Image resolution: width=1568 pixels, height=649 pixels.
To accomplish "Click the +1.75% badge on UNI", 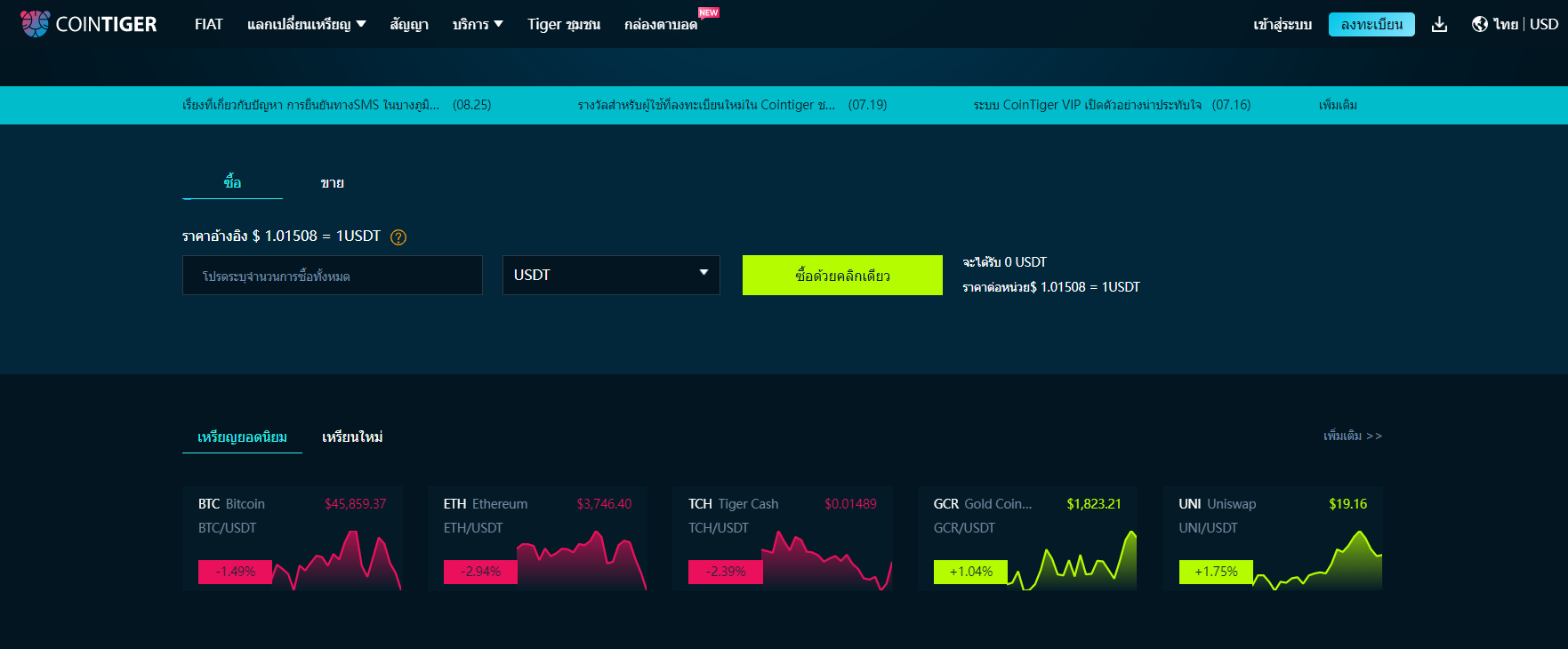I will tap(1216, 572).
